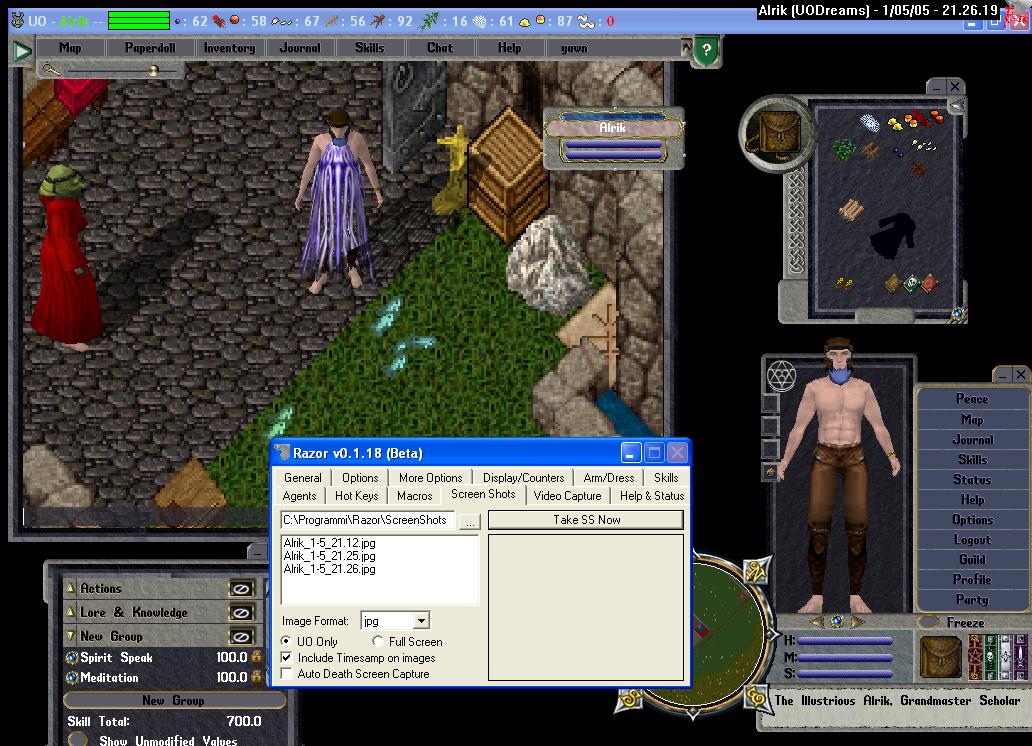The height and width of the screenshot is (746, 1032).
Task: Click the Guild button on the paperdoll
Action: (x=971, y=560)
